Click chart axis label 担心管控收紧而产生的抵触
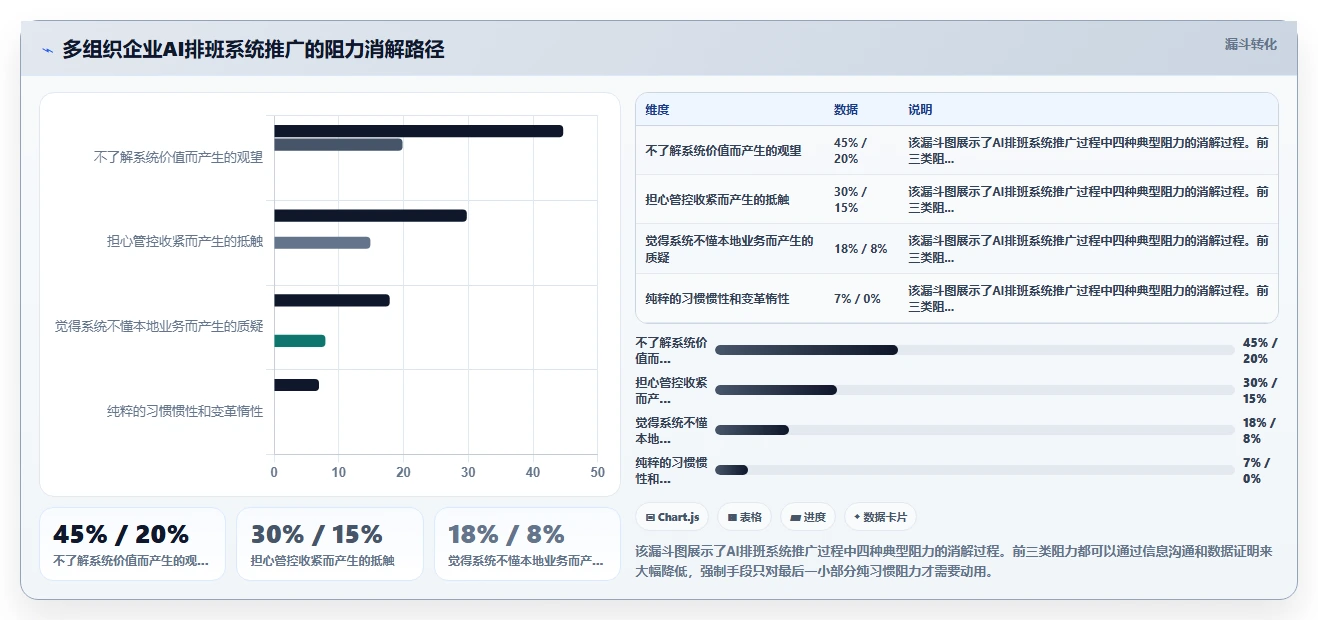This screenshot has width=1318, height=620. 185,241
